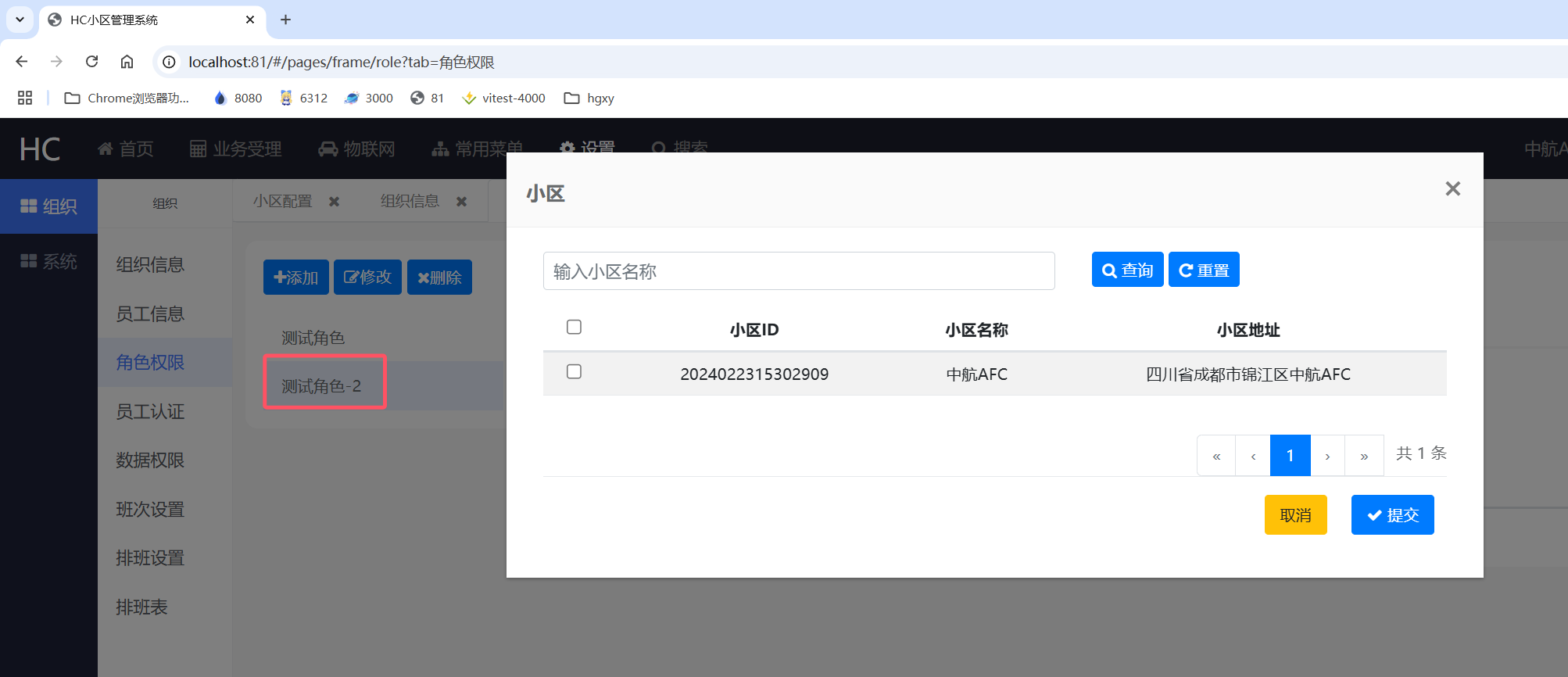Switch to the 小区配置 page tab
Screen dimensions: 1568x677
tap(282, 201)
